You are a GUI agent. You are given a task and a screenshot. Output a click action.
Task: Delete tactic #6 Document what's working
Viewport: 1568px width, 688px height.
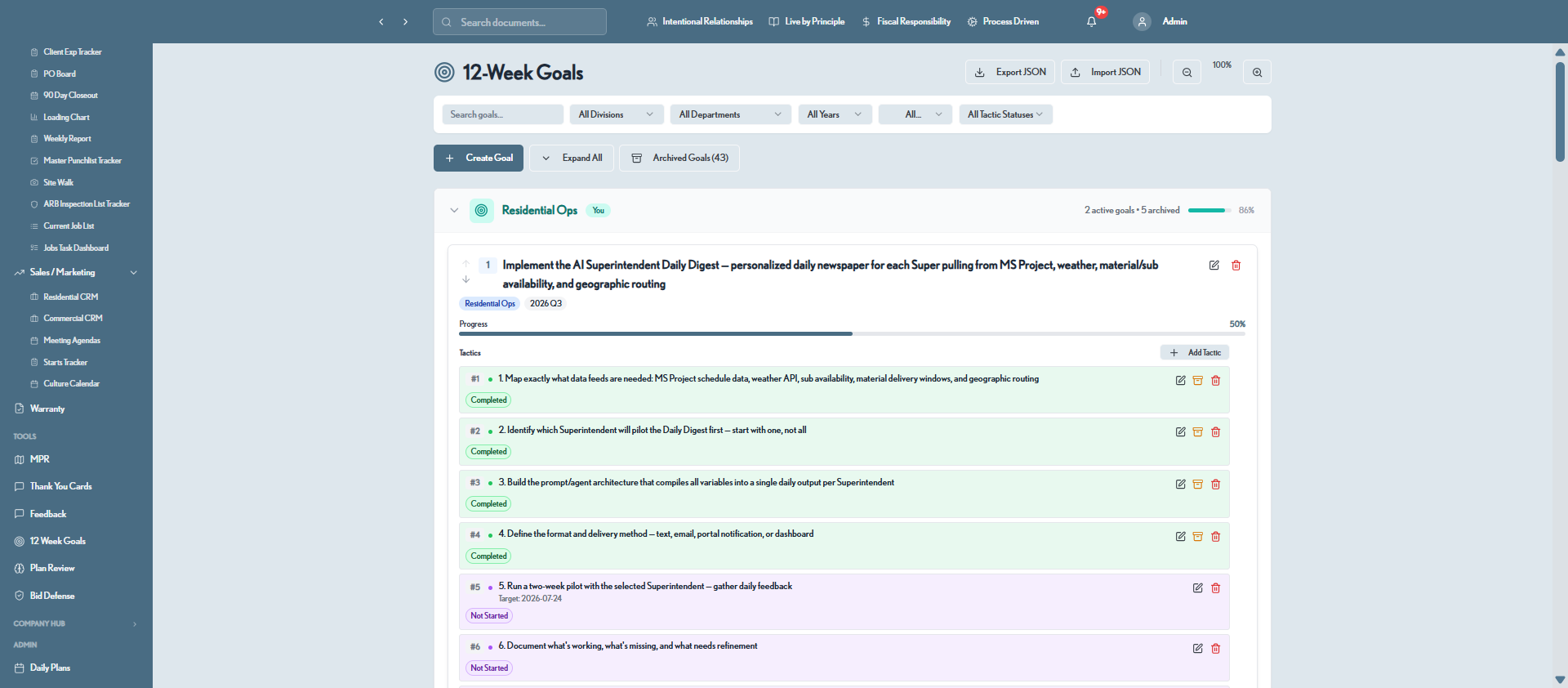point(1216,649)
